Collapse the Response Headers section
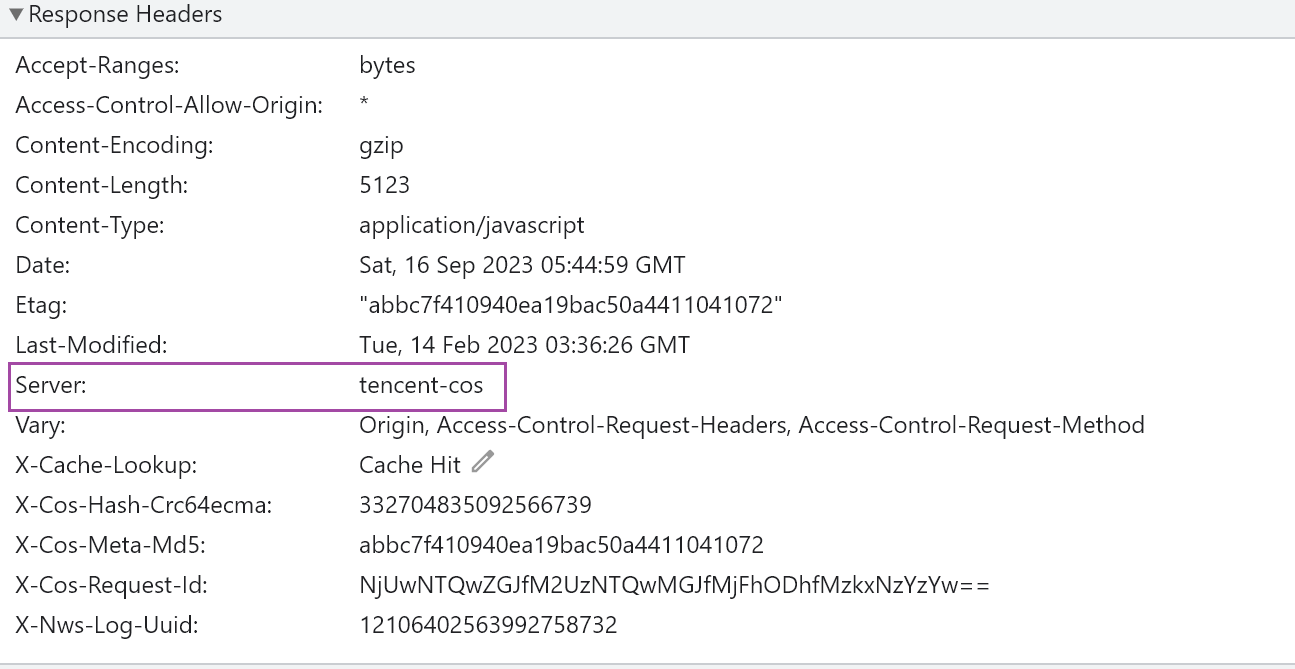1295x669 pixels. [16, 15]
